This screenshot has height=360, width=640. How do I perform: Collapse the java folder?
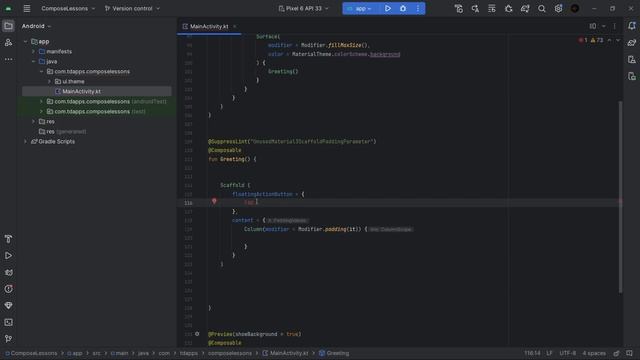coord(33,61)
